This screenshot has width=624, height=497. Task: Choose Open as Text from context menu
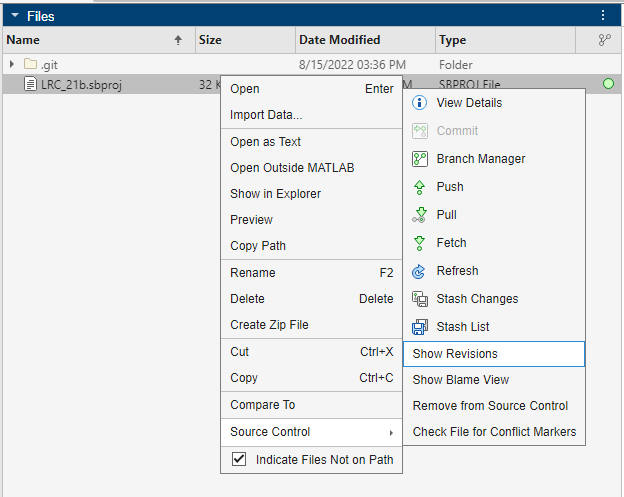click(x=265, y=142)
